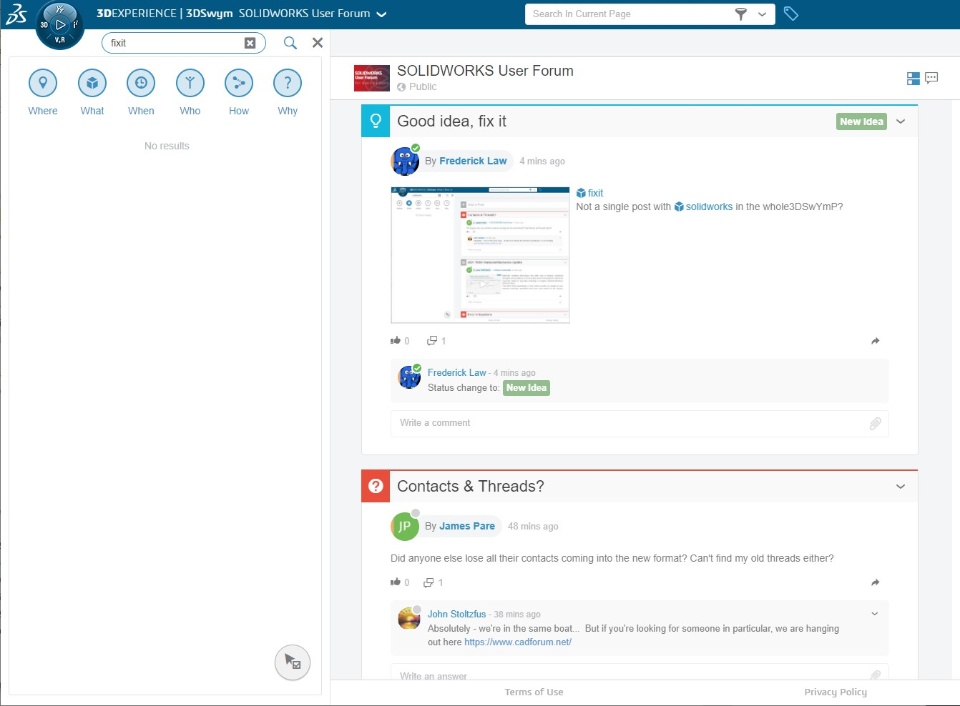The image size is (960, 706).
Task: Run the tag search magnifier icon
Action: 290,43
